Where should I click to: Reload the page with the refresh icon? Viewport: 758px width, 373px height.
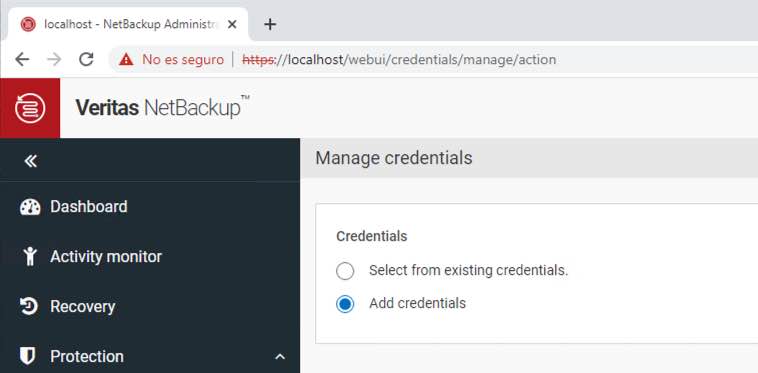[86, 59]
